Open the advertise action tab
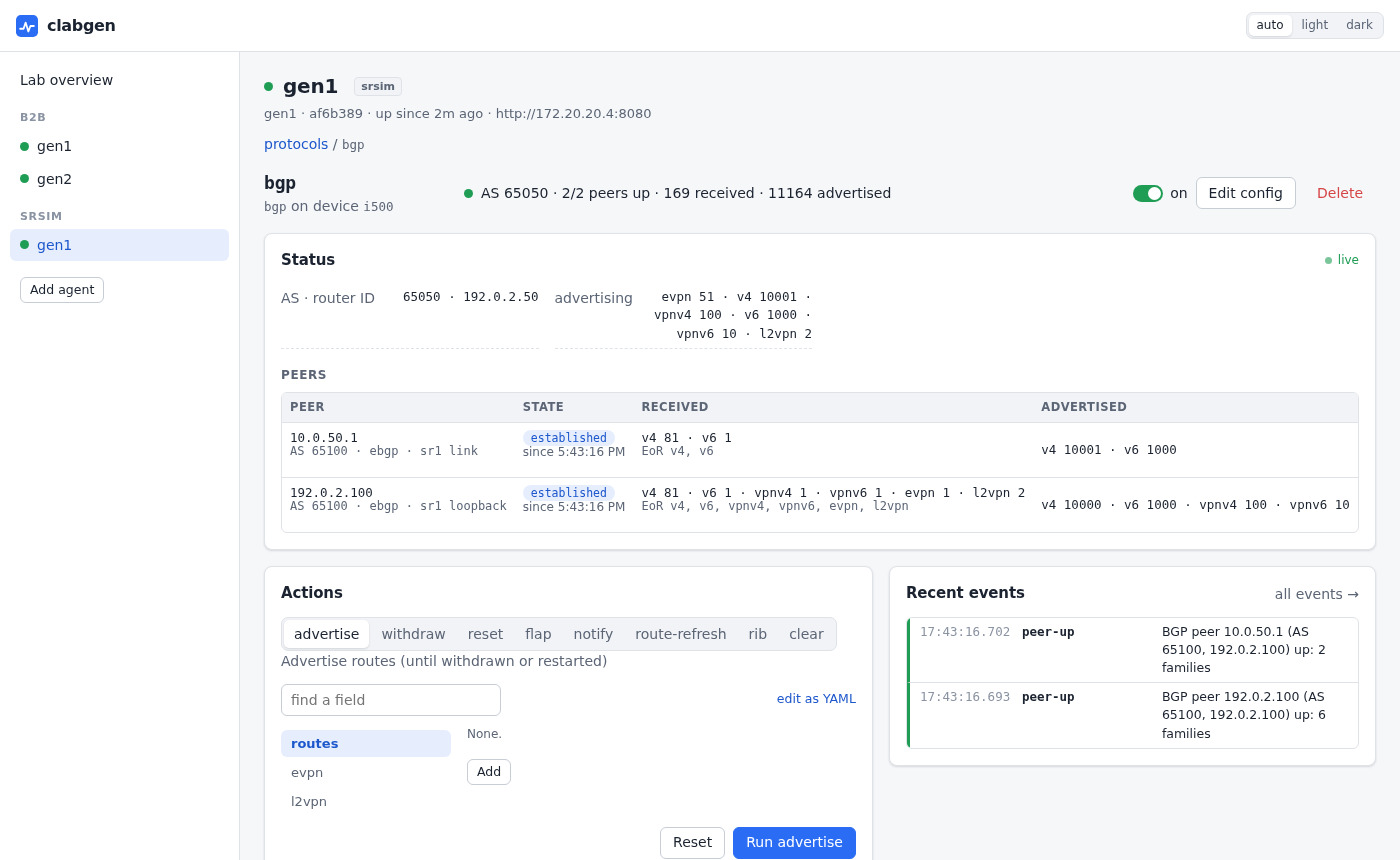This screenshot has width=1400, height=860. coord(326,634)
